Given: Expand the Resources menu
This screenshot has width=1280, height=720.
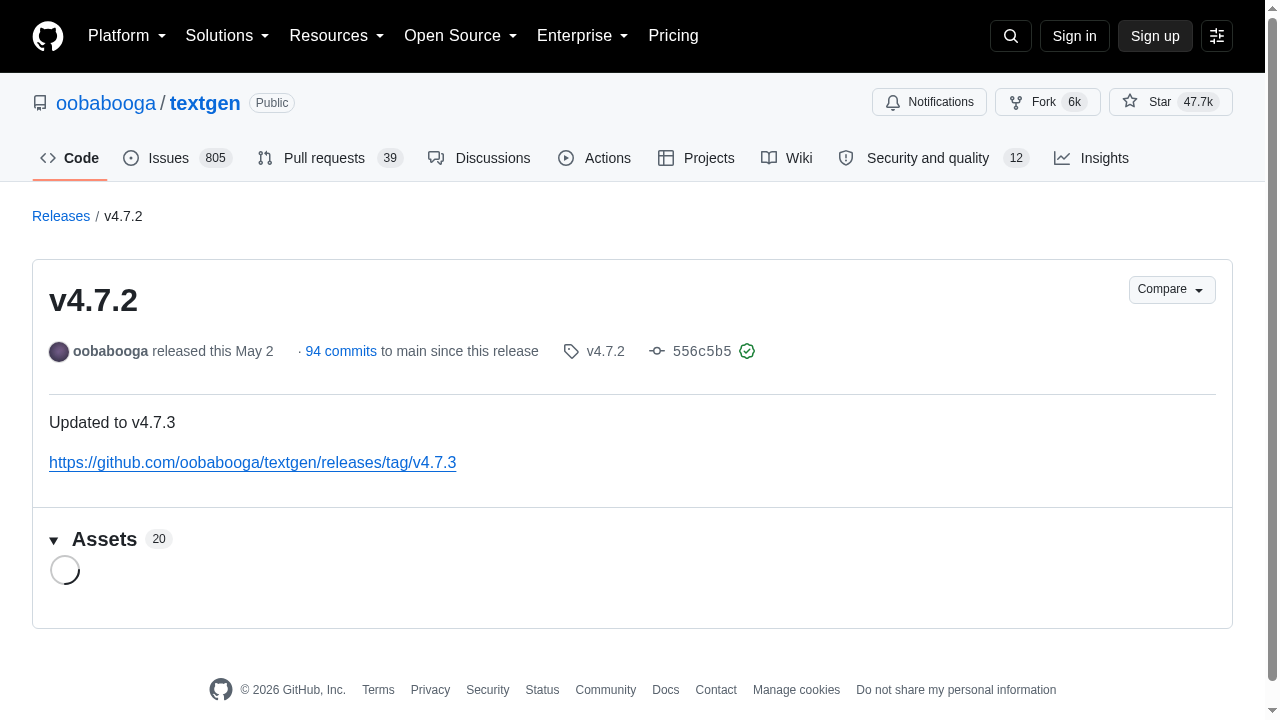Looking at the screenshot, I should 337,36.
